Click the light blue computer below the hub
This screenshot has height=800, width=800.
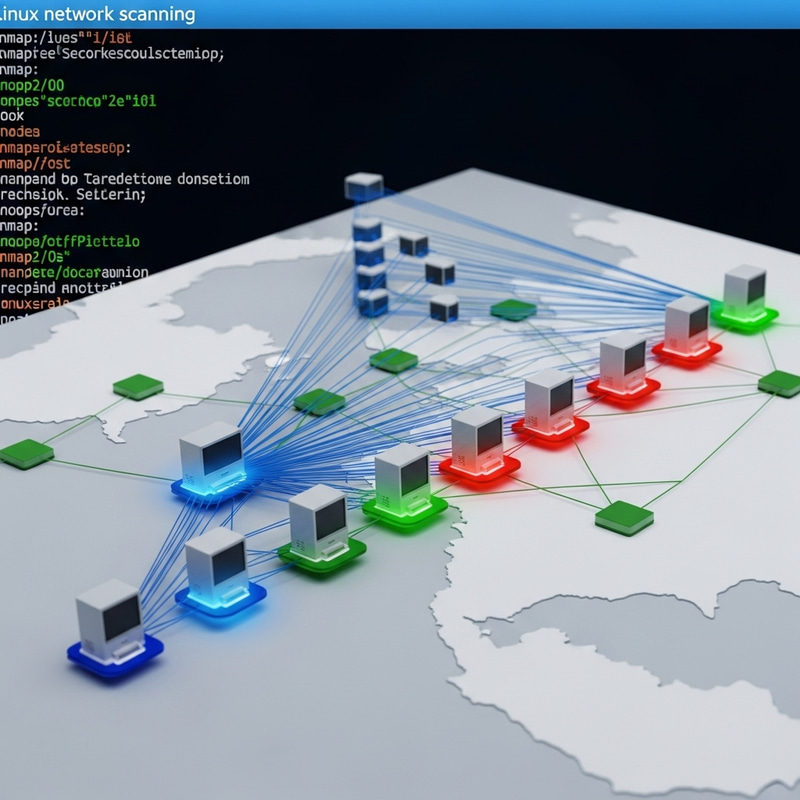(x=217, y=566)
